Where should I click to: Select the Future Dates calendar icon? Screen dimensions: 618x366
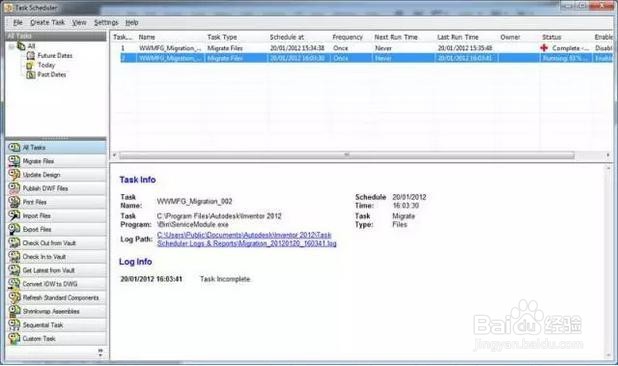click(30, 56)
